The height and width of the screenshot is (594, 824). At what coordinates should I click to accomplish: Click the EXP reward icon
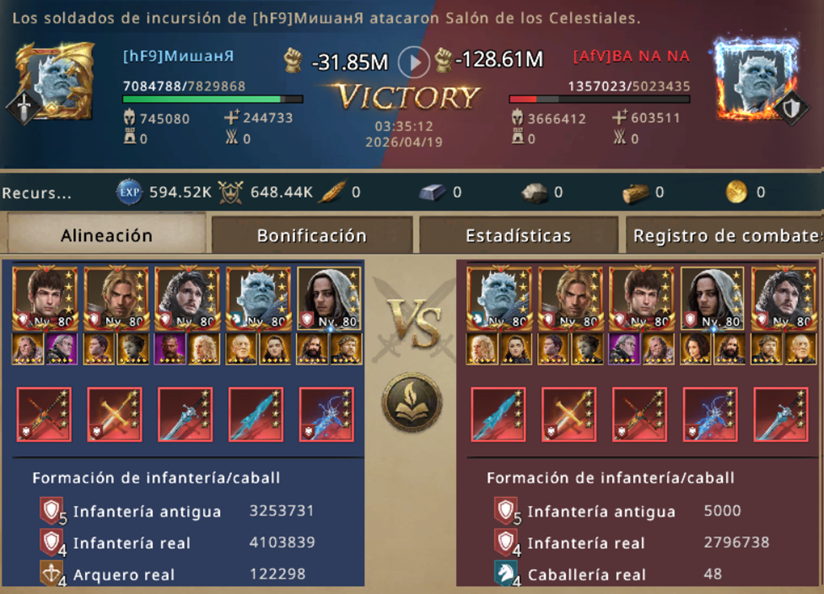[129, 192]
